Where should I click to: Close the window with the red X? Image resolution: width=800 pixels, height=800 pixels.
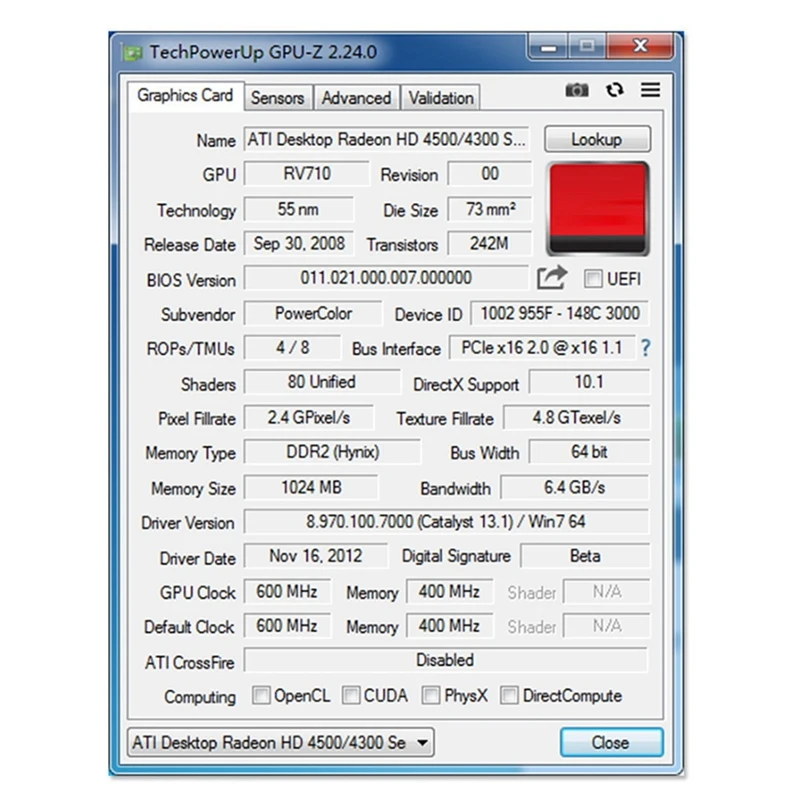coord(640,47)
